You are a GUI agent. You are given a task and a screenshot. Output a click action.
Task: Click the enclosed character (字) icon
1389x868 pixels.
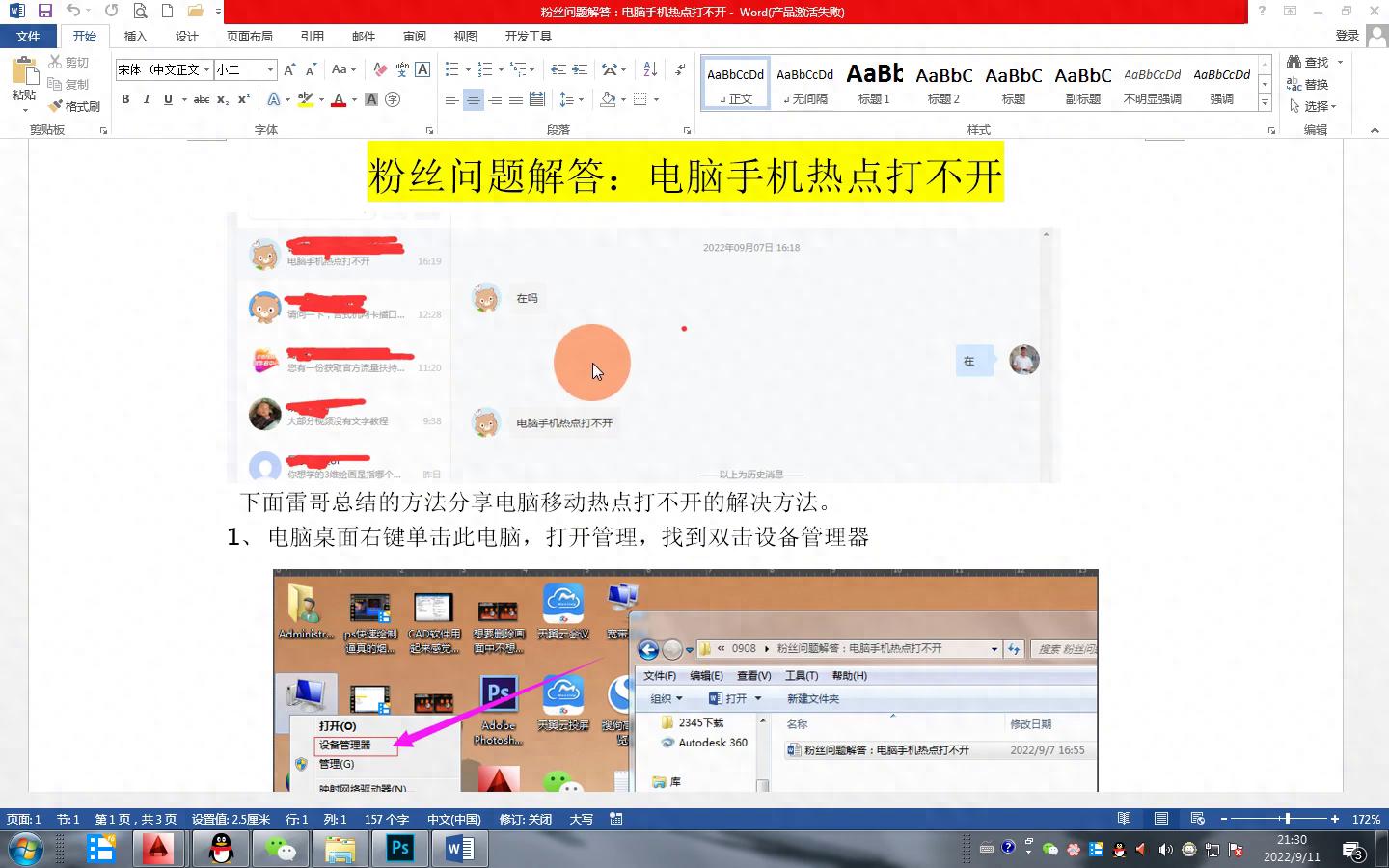(x=393, y=99)
